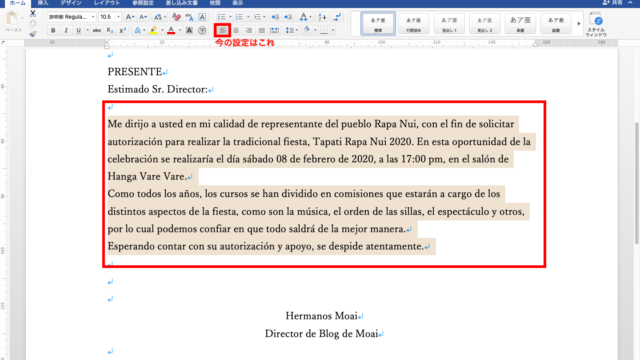Open the borders dropdown arrow
The image size is (640, 360).
click(x=333, y=30)
